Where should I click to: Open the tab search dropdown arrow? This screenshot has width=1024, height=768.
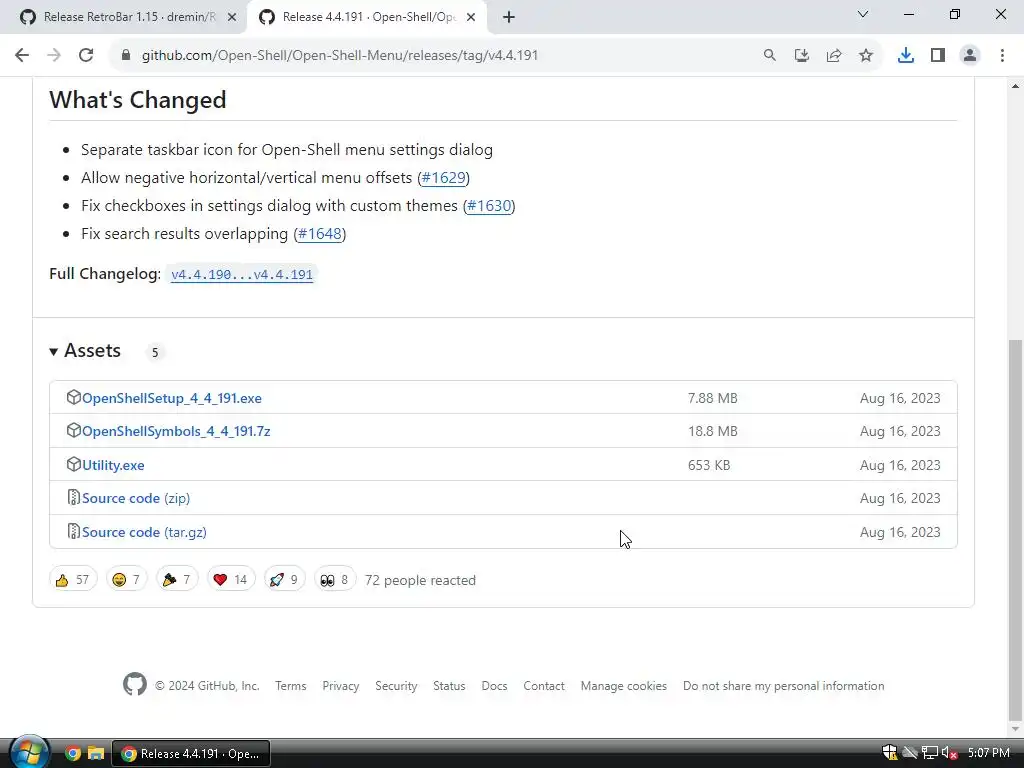point(863,14)
